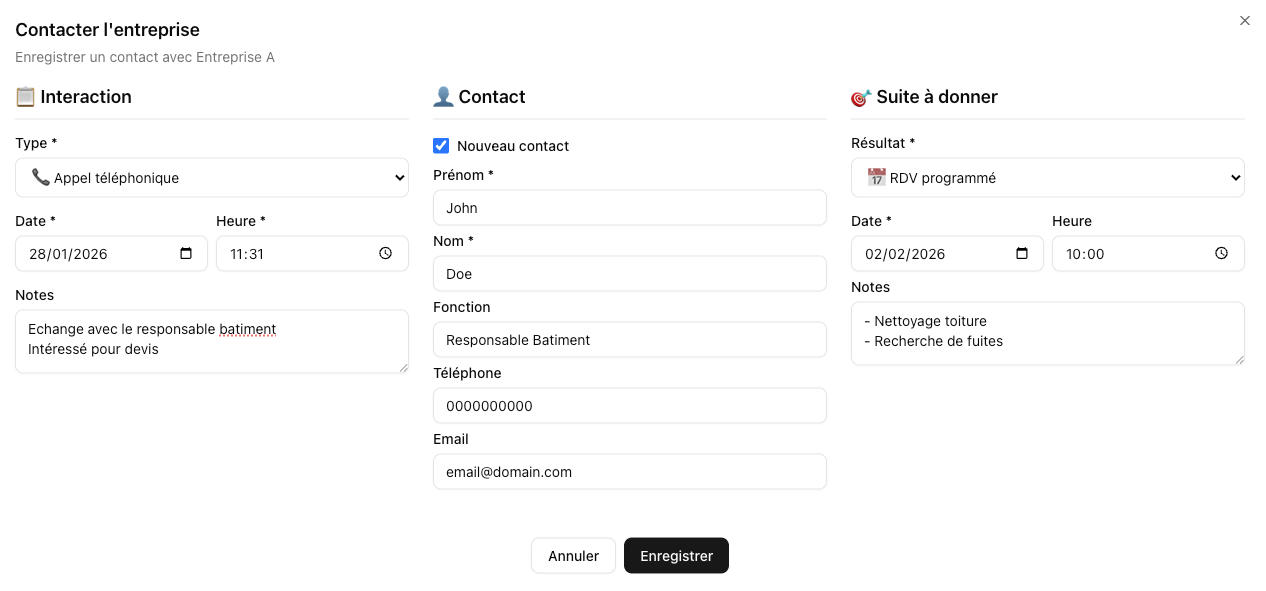Edit the Téléphone number field
Image resolution: width=1266 pixels, height=591 pixels.
(x=629, y=406)
